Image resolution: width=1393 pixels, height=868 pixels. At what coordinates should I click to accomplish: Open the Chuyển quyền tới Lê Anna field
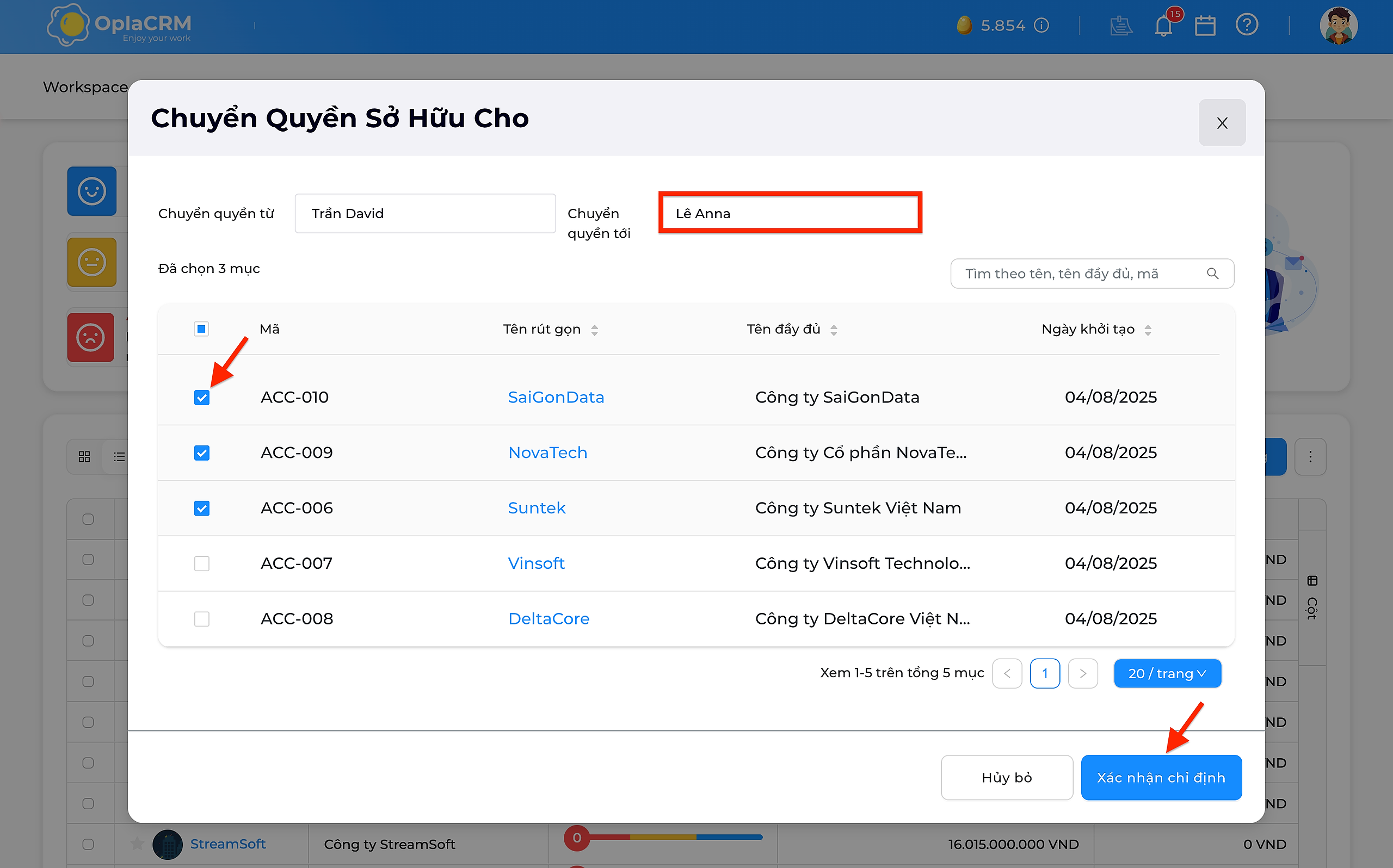pos(790,214)
